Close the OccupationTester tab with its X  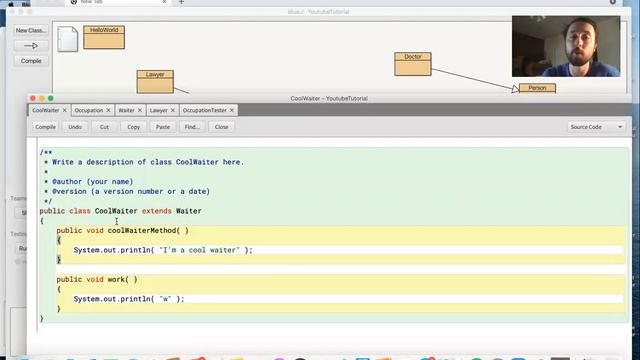click(x=232, y=110)
